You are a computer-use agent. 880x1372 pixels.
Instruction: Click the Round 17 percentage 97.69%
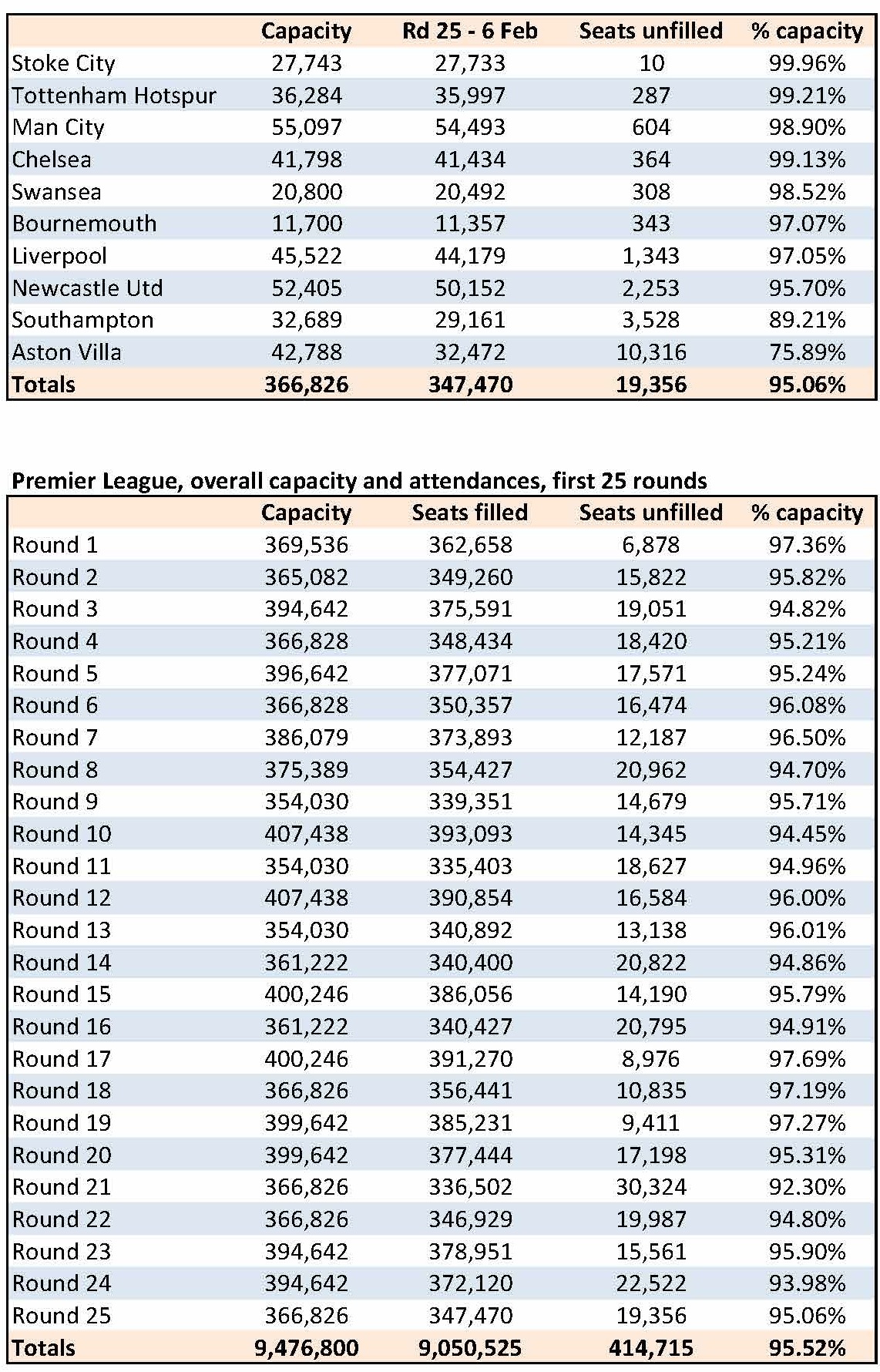pyautogui.click(x=807, y=1059)
